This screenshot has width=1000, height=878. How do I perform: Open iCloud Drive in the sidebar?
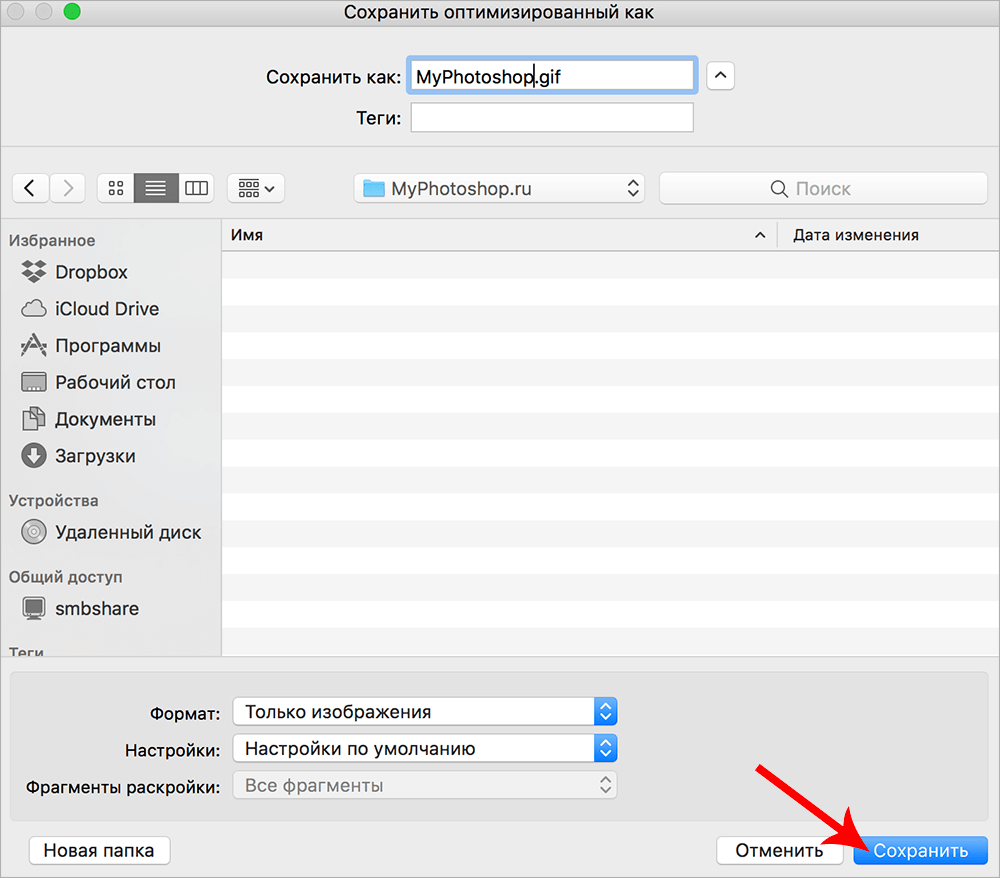pos(107,309)
